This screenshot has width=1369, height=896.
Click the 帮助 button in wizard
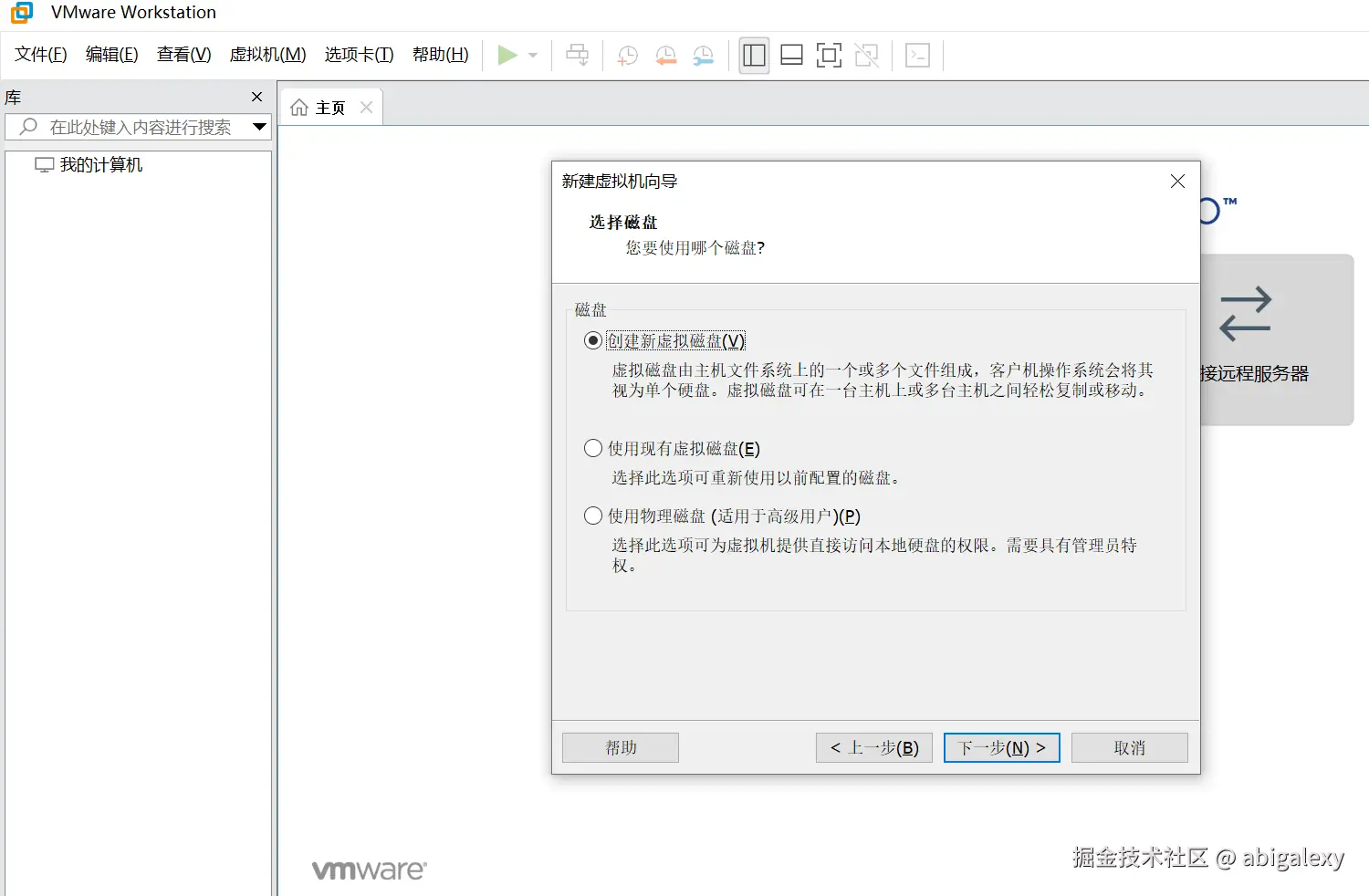620,747
